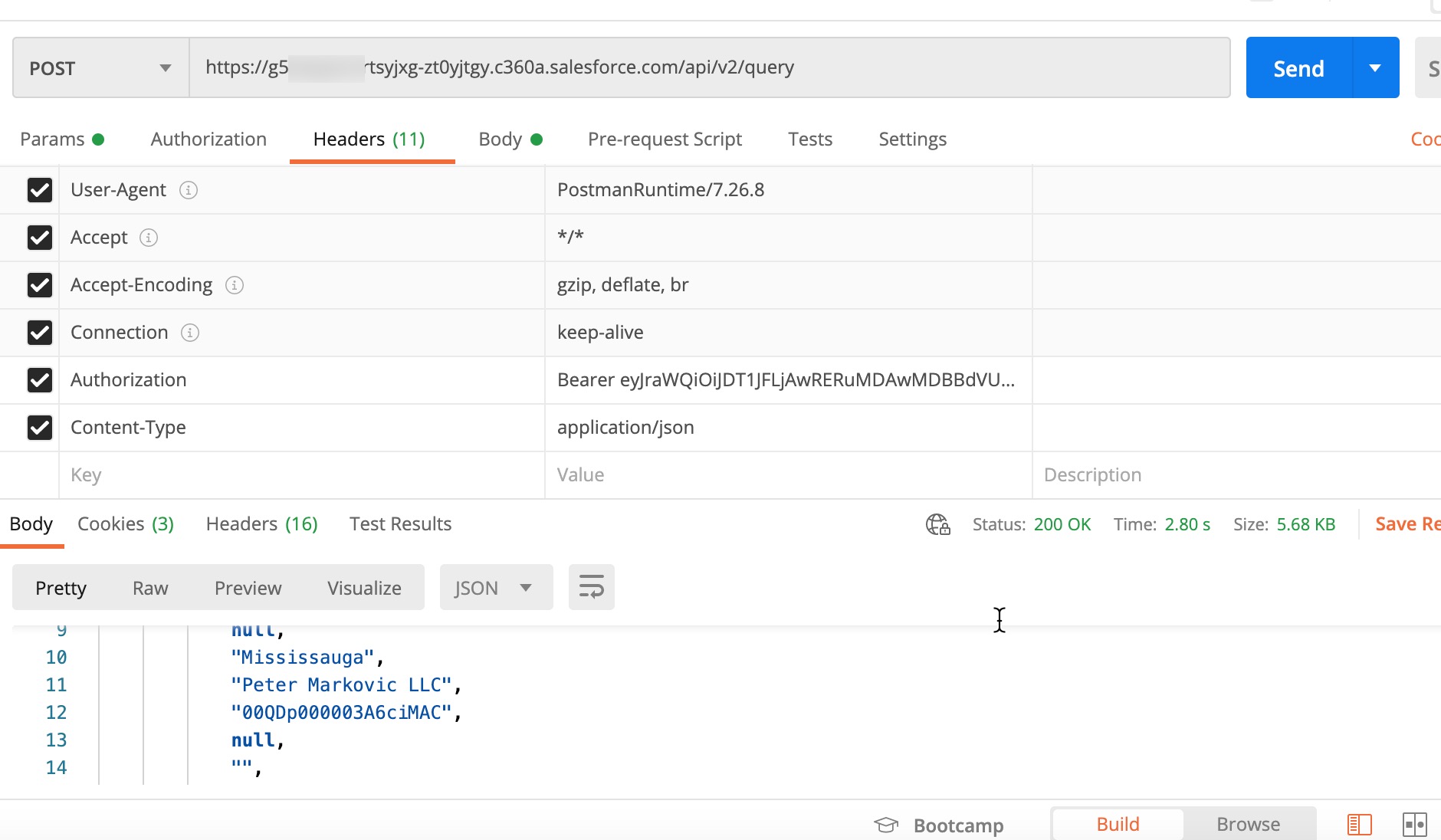Click the Accept header info icon
This screenshot has height=840, width=1441.
pos(149,238)
